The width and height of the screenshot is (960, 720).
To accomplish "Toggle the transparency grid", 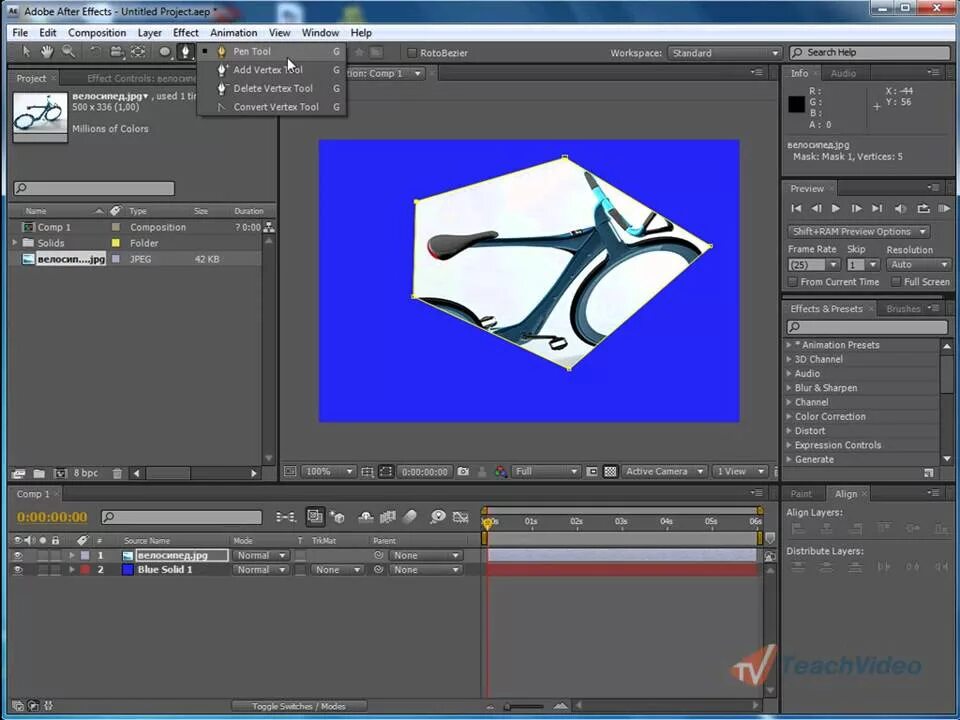I will click(x=610, y=471).
